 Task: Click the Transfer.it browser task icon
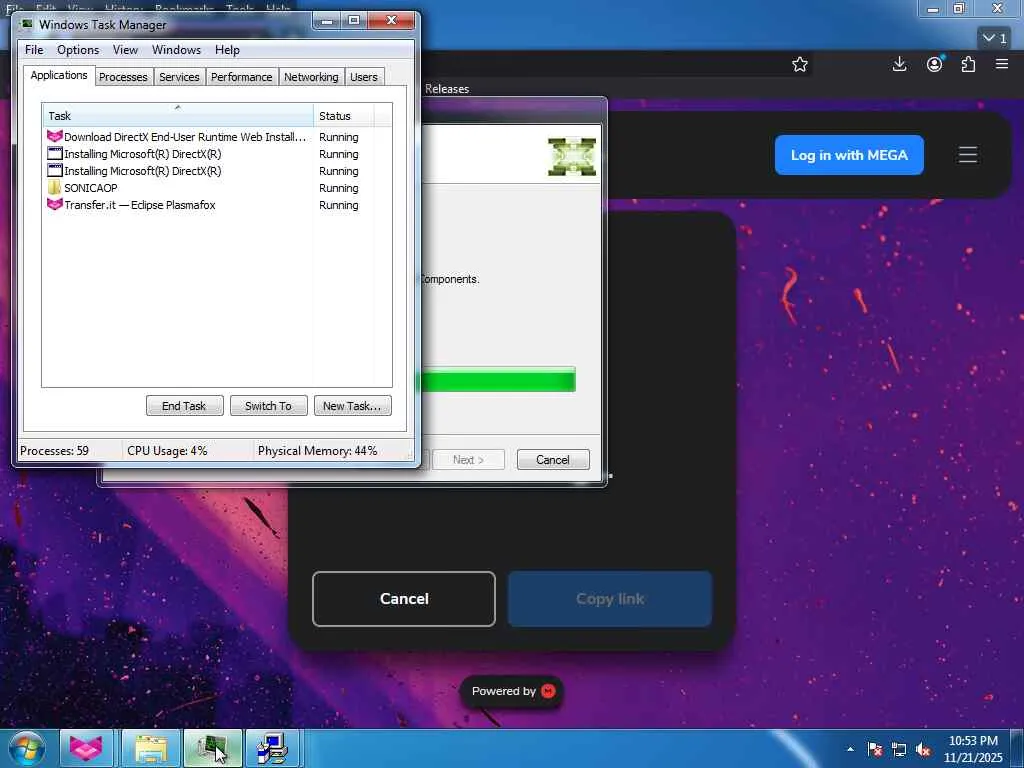(54, 204)
